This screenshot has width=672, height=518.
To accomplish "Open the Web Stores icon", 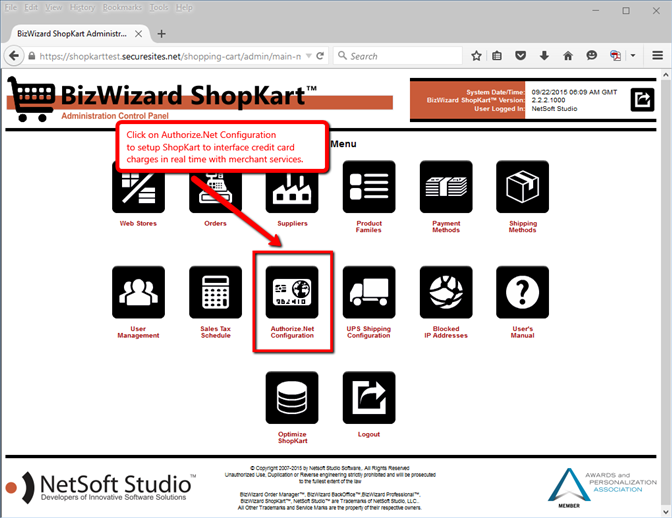I will 138,187.
